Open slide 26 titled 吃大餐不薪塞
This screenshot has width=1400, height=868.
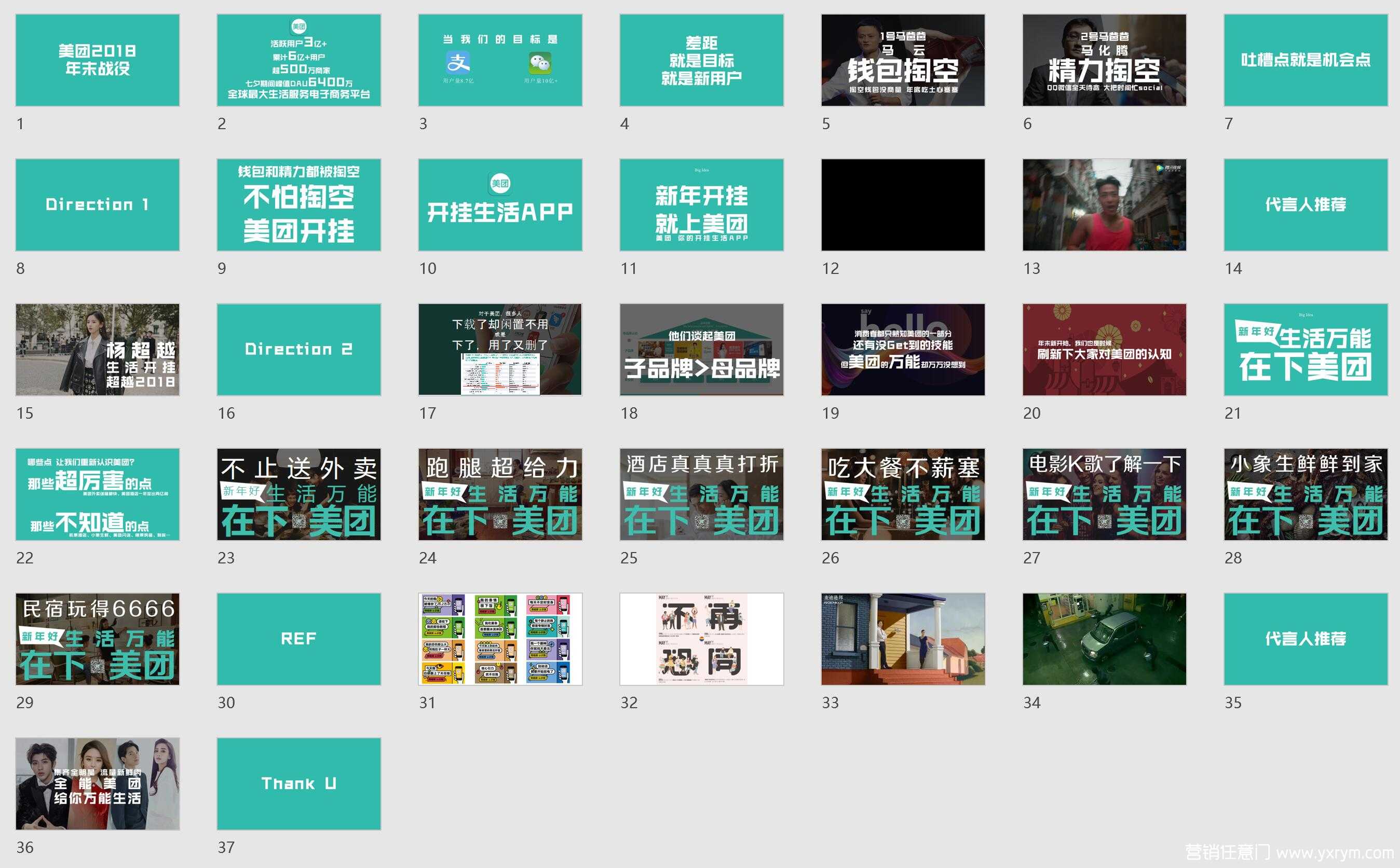click(903, 494)
